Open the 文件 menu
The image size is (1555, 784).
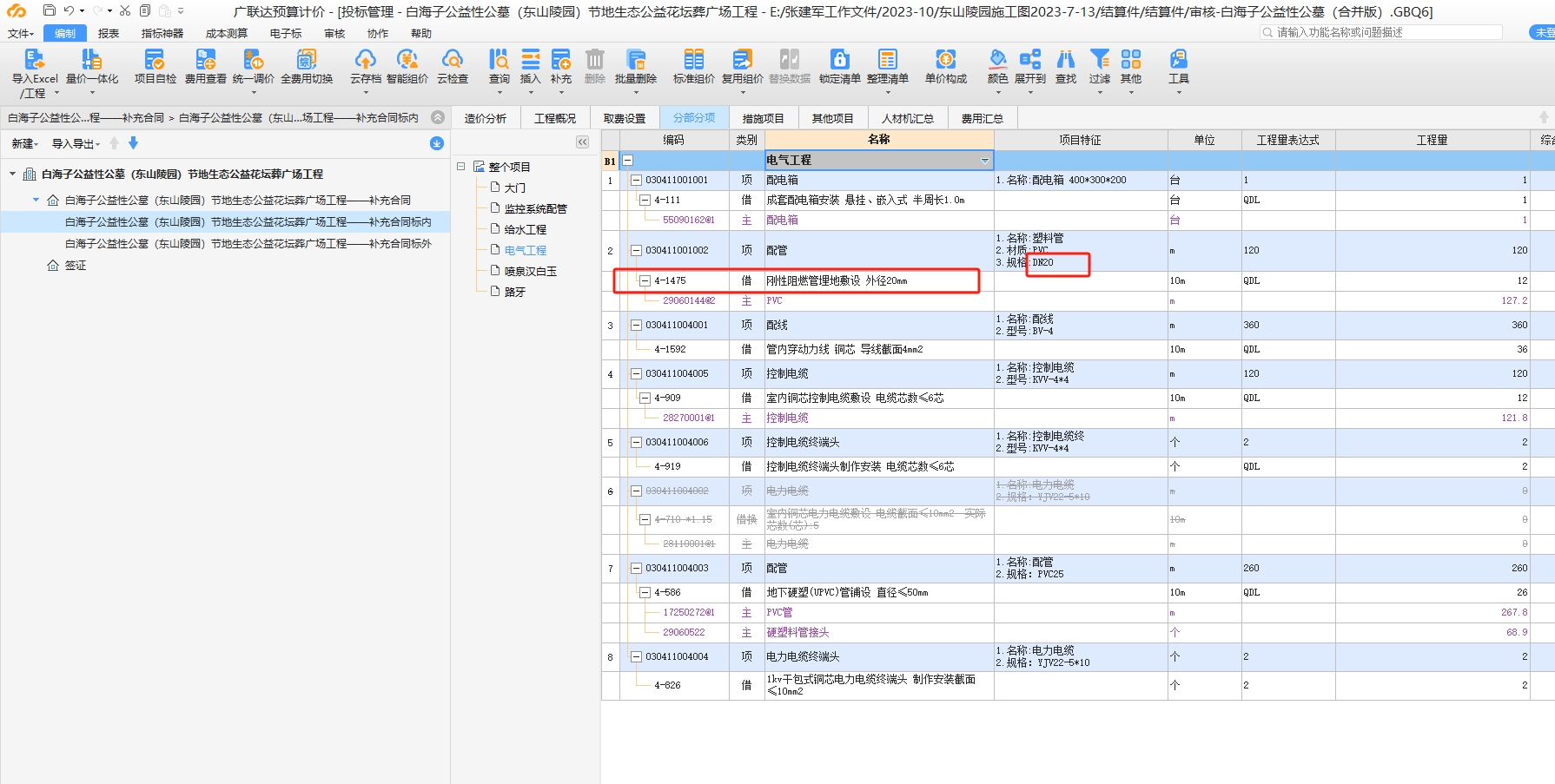[20, 34]
